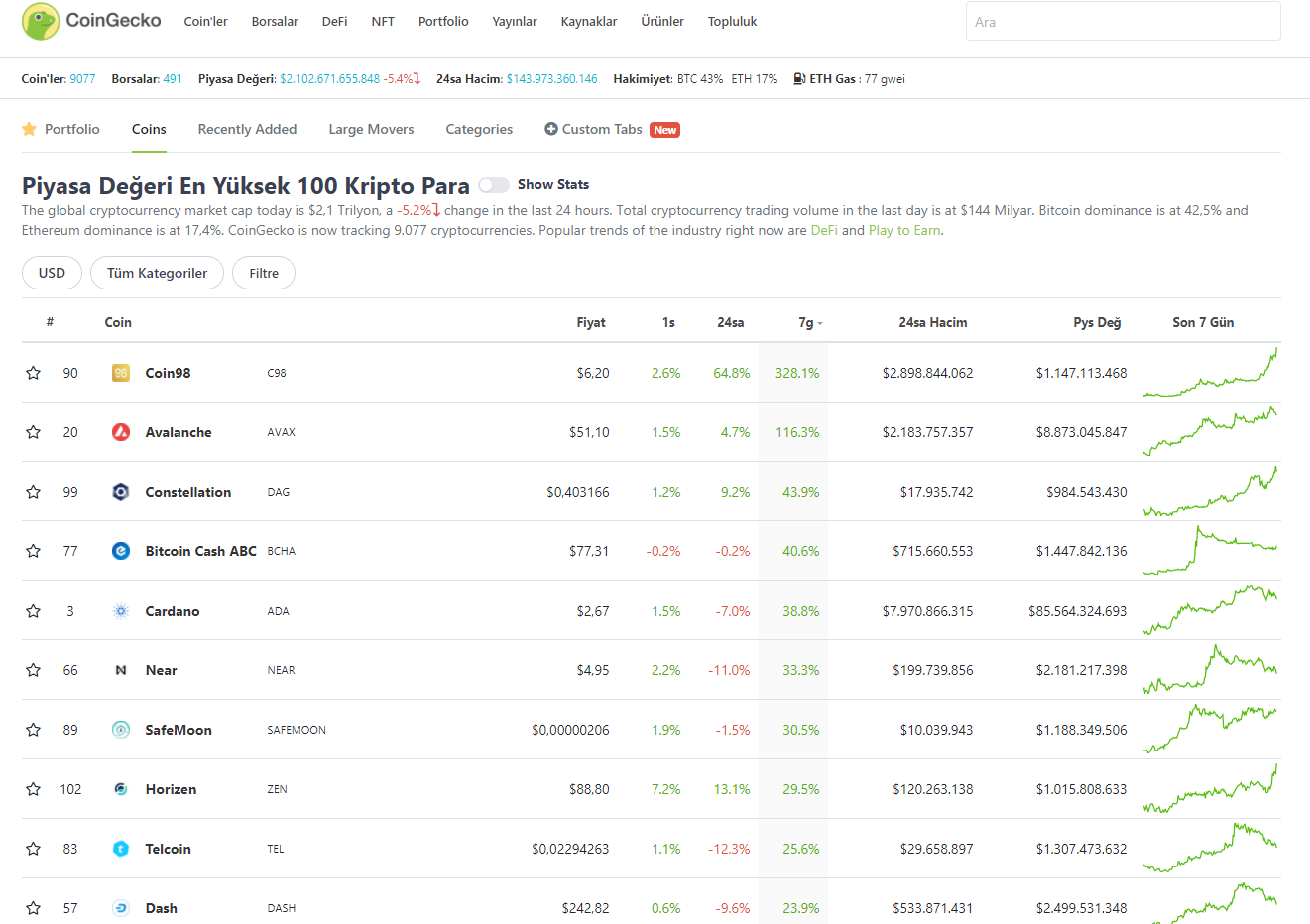Open the Play to Earn link
The width and height of the screenshot is (1310, 924).
pyautogui.click(x=904, y=230)
